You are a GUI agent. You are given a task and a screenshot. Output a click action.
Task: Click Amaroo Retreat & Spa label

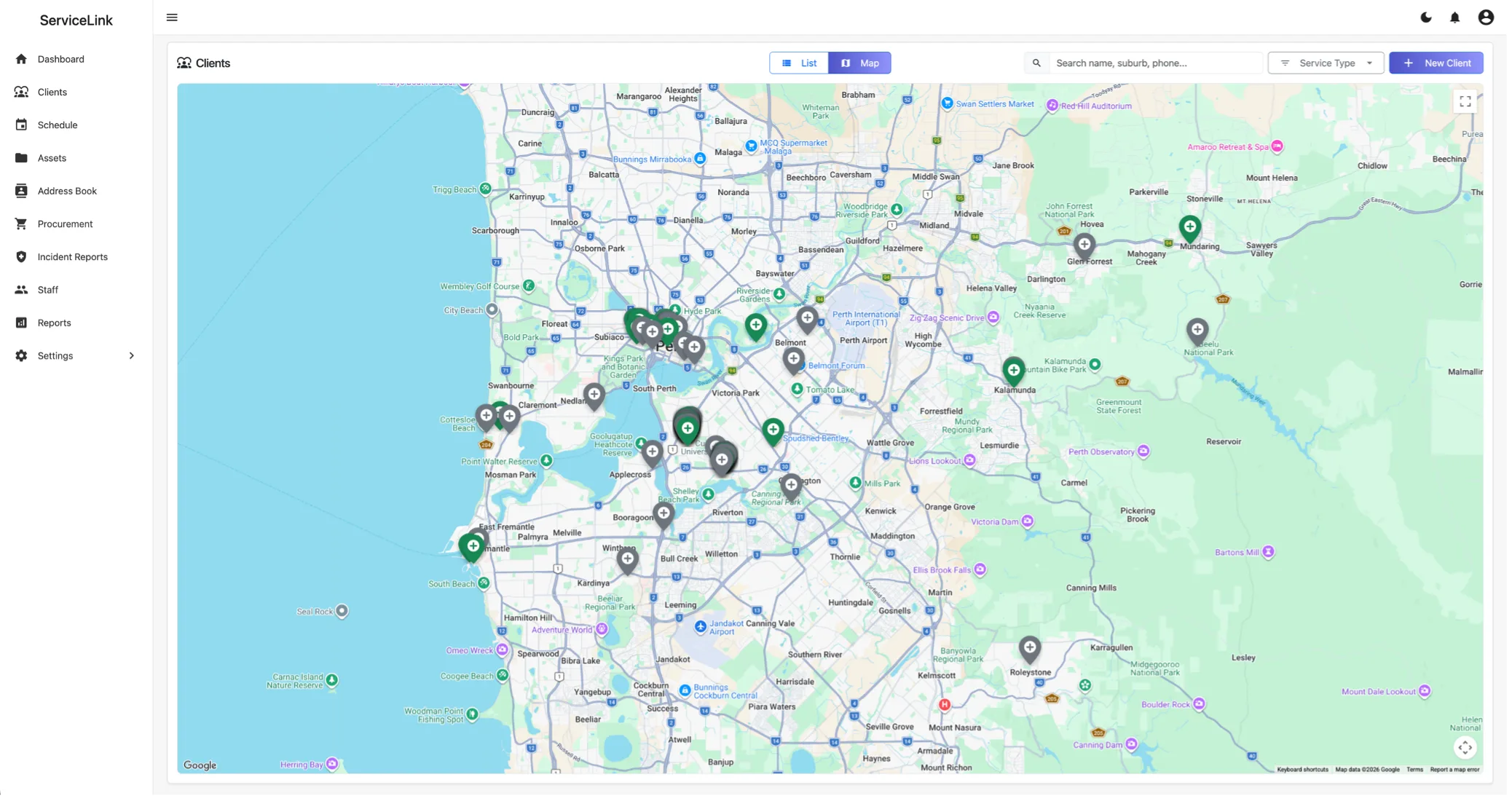pos(1228,147)
